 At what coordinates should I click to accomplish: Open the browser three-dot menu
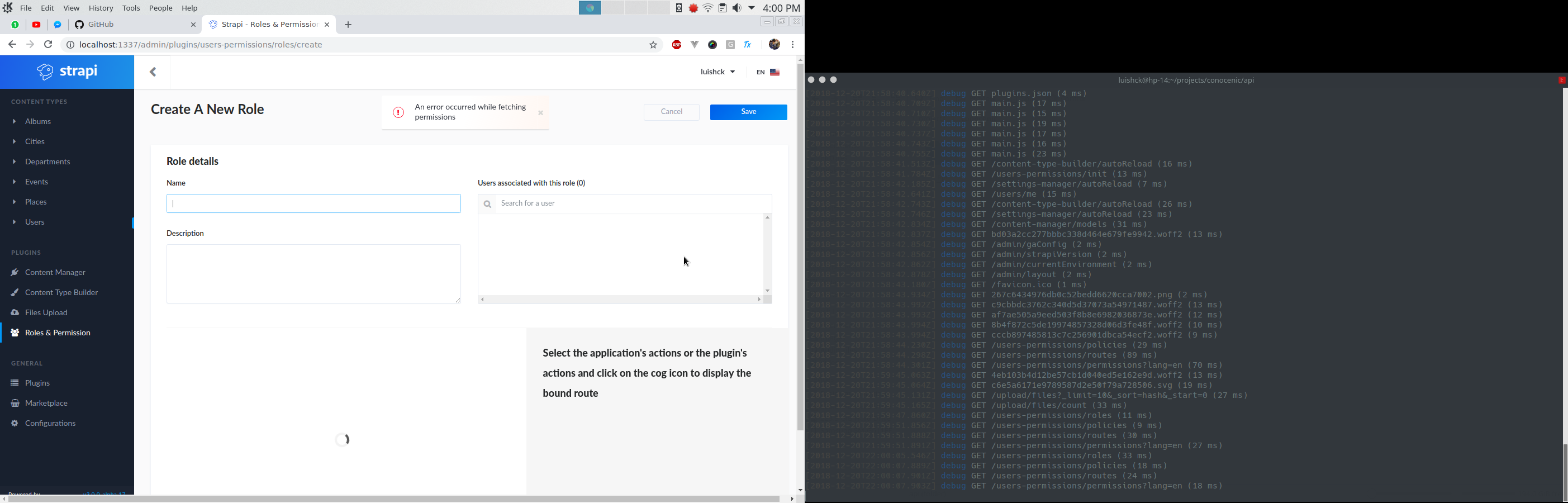pos(793,45)
